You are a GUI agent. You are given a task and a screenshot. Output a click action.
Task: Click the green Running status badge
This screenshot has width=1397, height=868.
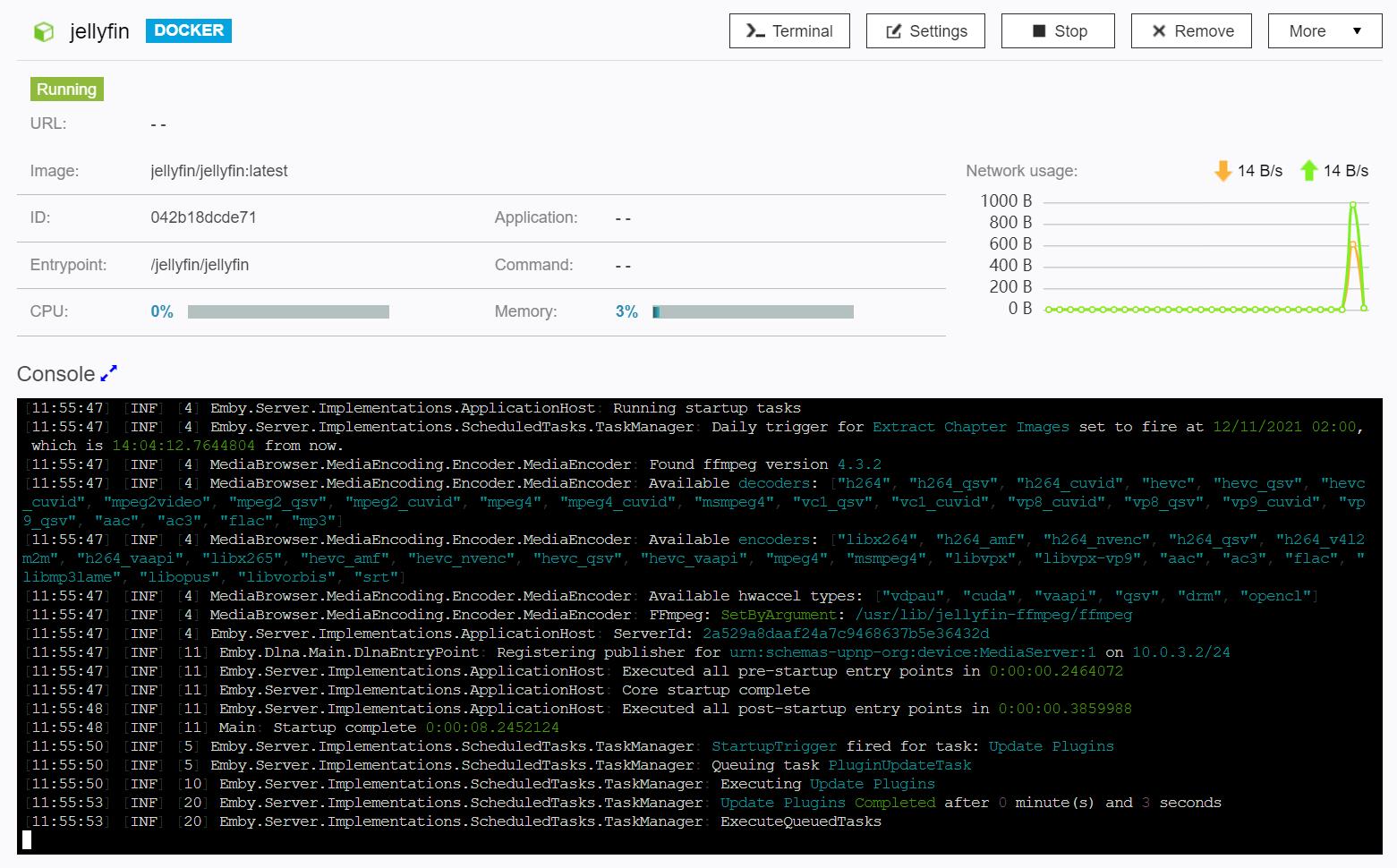coord(67,89)
